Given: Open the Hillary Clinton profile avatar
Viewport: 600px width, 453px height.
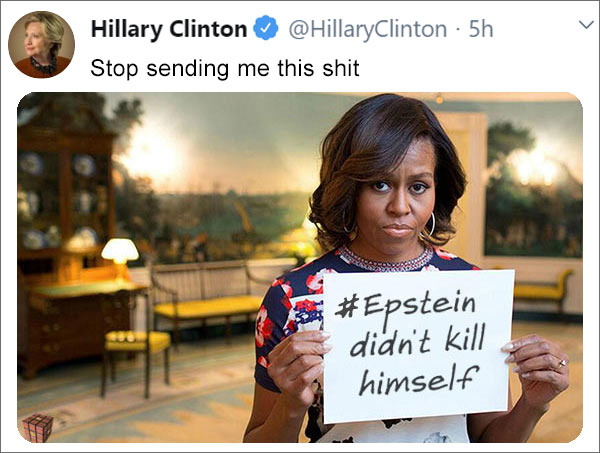Looking at the screenshot, I should [41, 44].
